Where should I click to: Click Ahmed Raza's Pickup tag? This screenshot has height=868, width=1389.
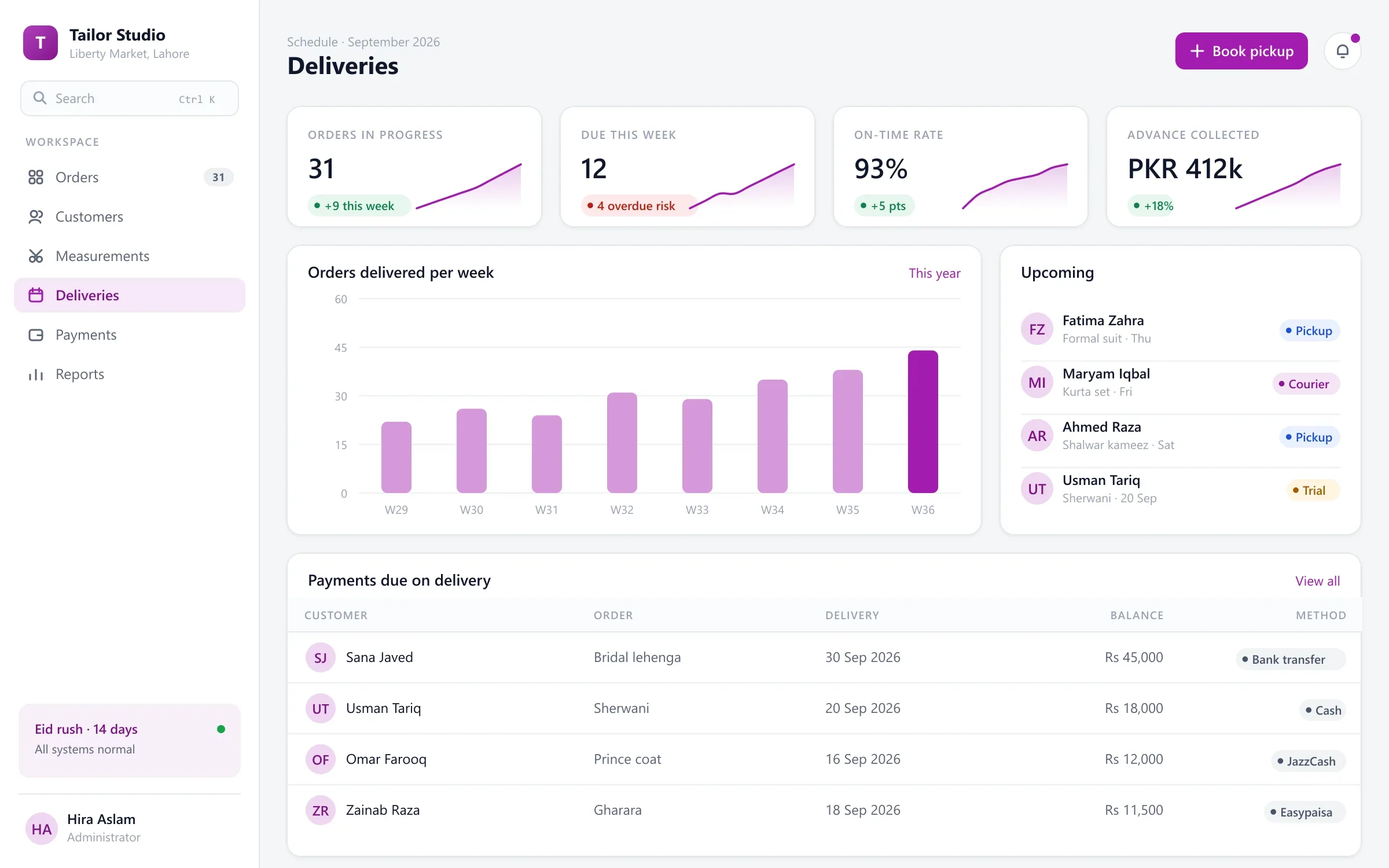pyautogui.click(x=1309, y=437)
